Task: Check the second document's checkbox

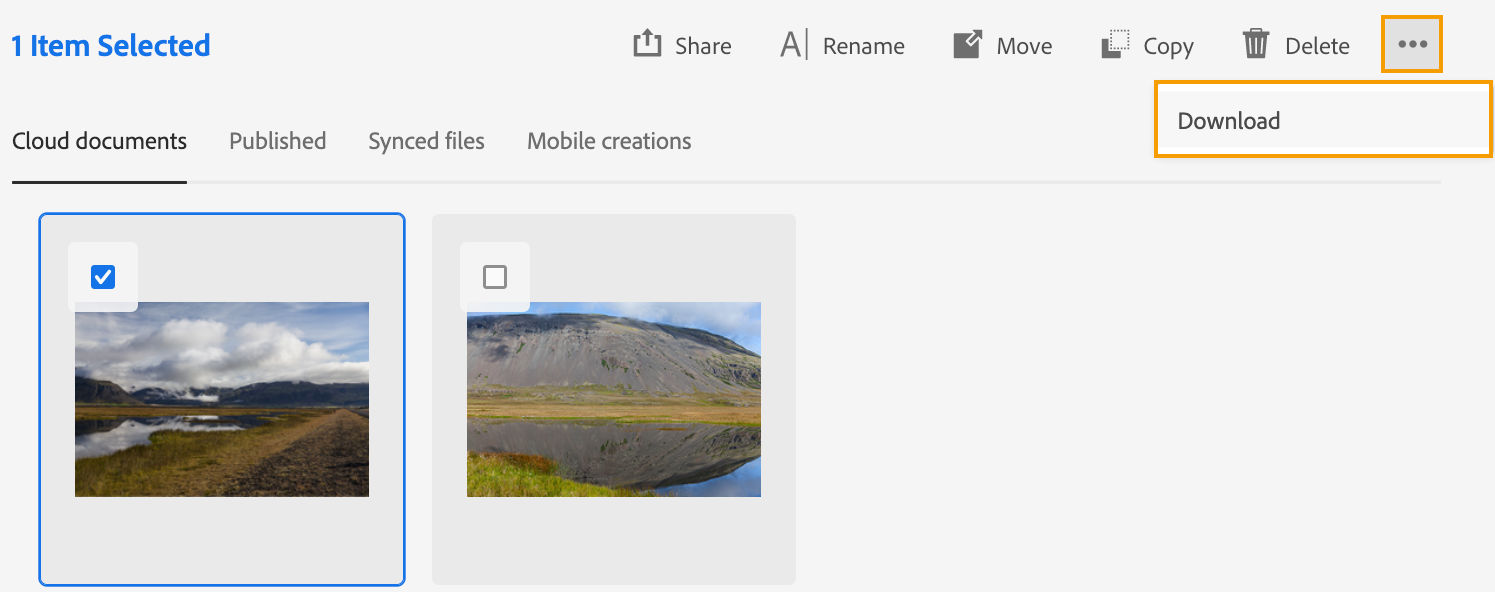Action: 495,277
